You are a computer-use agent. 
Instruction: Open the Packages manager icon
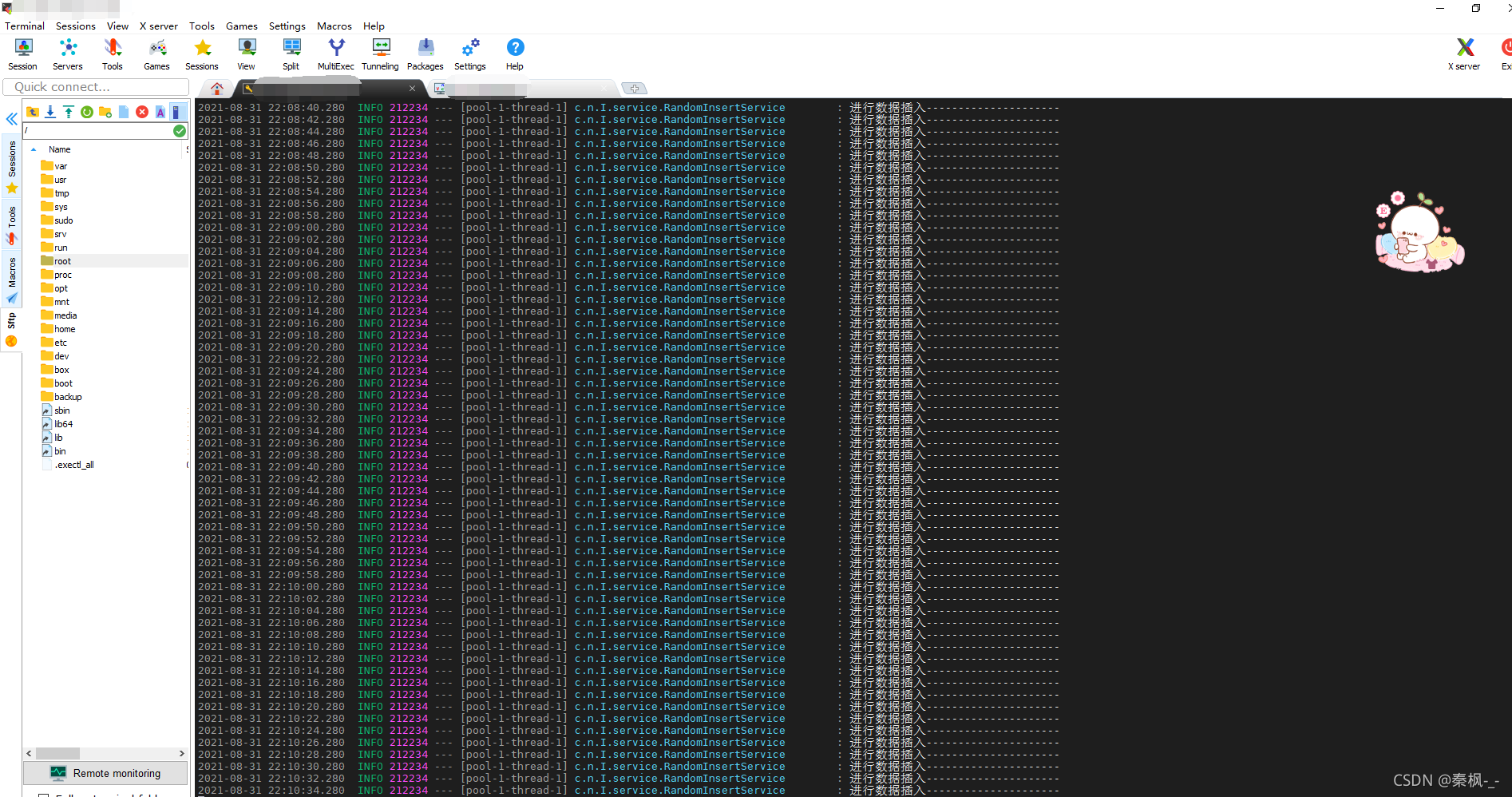[425, 54]
